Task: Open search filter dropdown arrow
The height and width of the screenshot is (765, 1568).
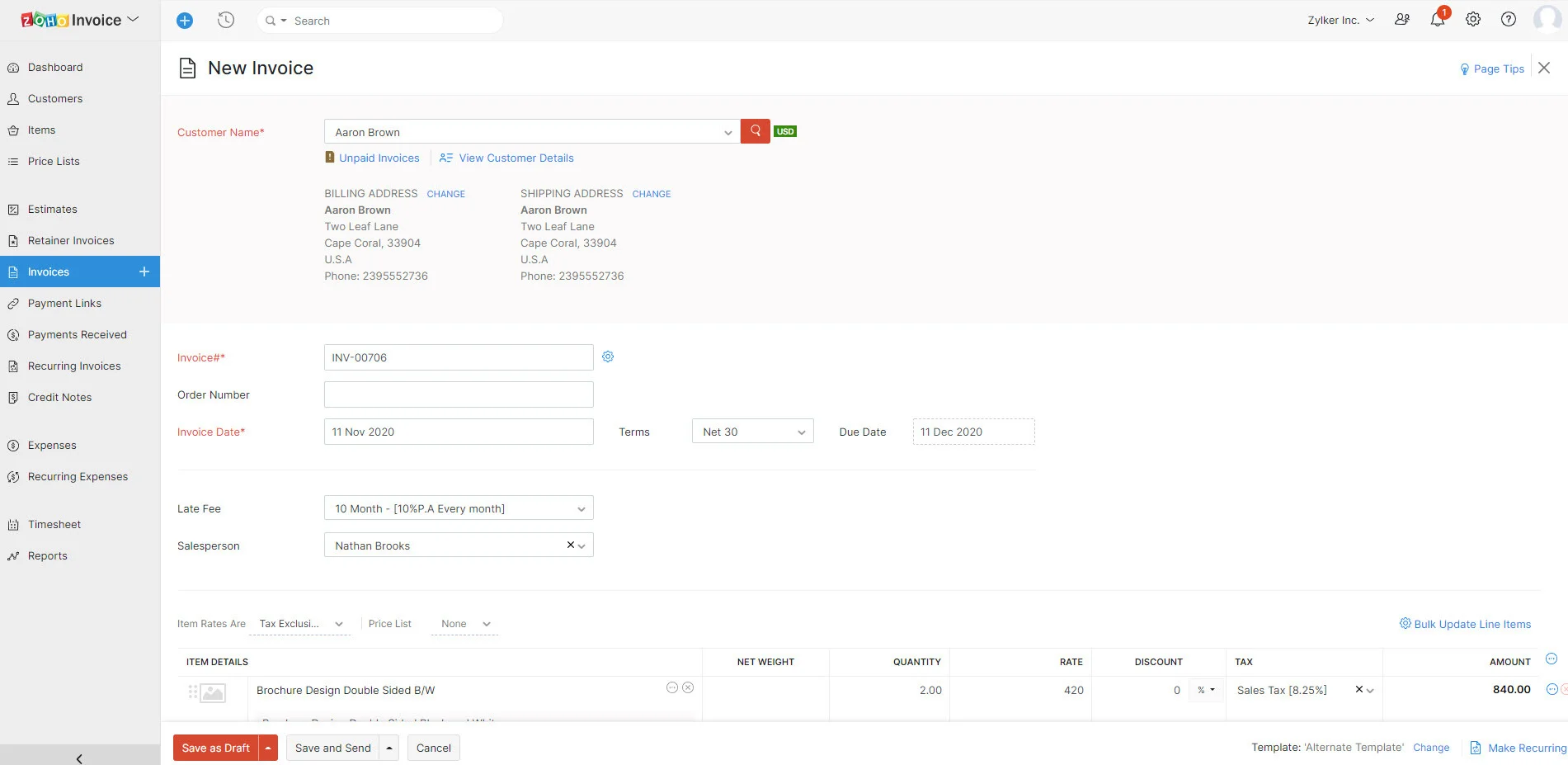Action: click(284, 21)
